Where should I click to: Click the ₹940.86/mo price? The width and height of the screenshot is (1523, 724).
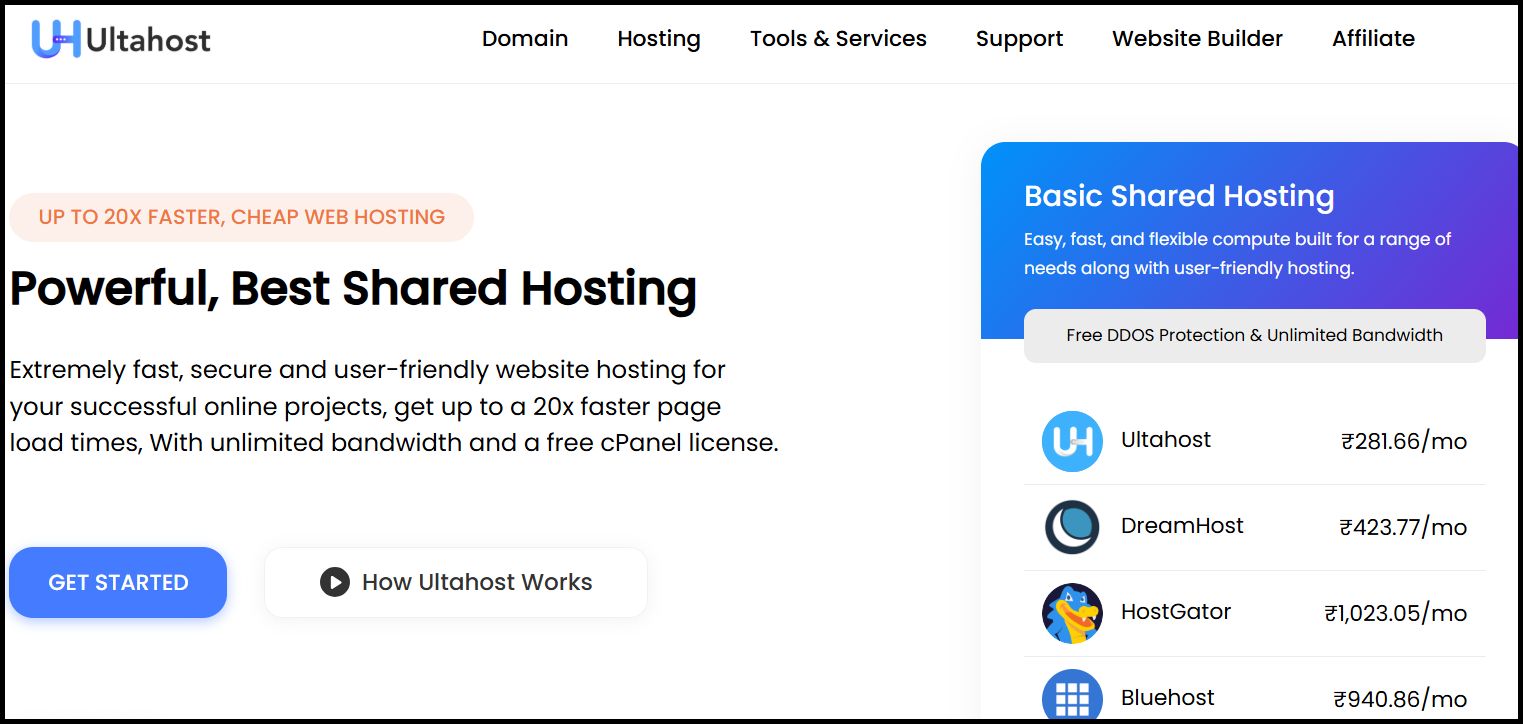click(x=1400, y=699)
